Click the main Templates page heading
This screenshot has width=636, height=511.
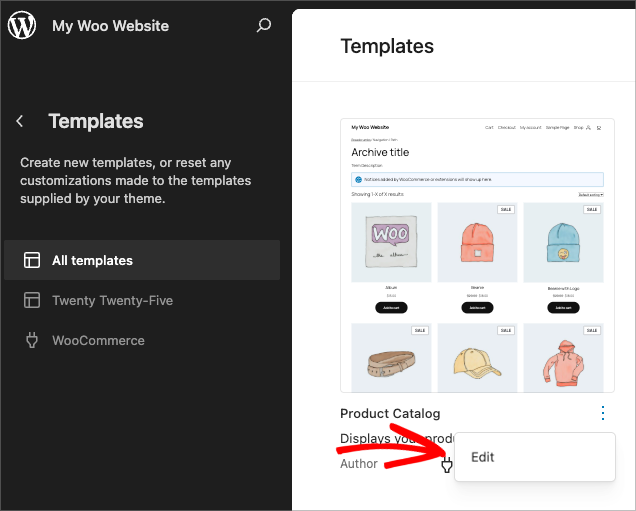point(387,46)
